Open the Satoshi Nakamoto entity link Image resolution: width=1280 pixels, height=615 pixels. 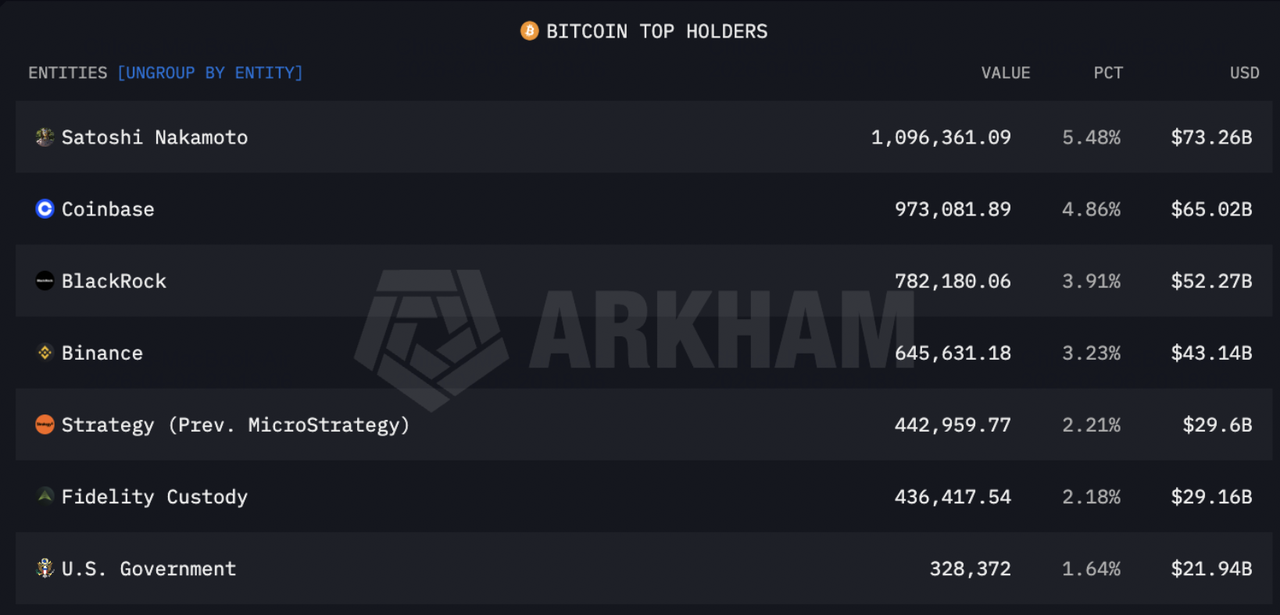[x=155, y=137]
